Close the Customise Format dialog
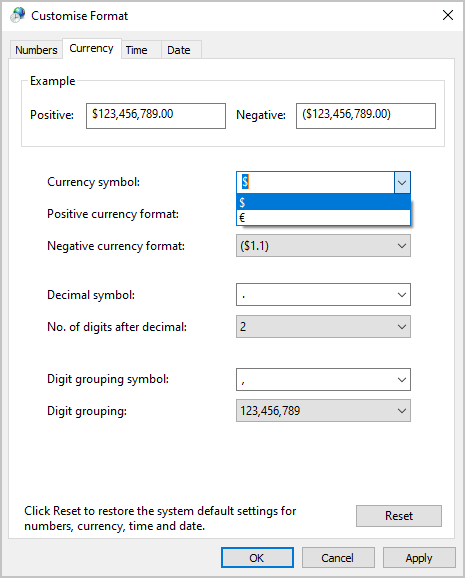Image resolution: width=465 pixels, height=578 pixels. 448,15
